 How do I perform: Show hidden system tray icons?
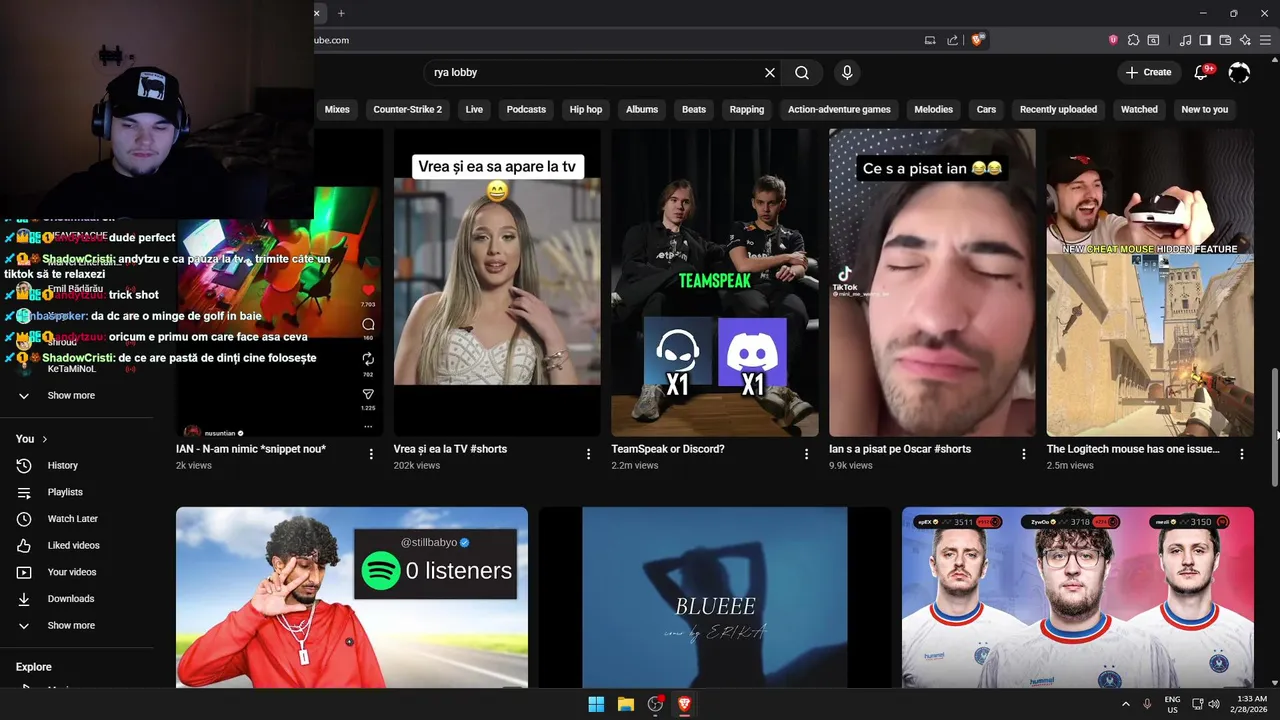[1125, 704]
